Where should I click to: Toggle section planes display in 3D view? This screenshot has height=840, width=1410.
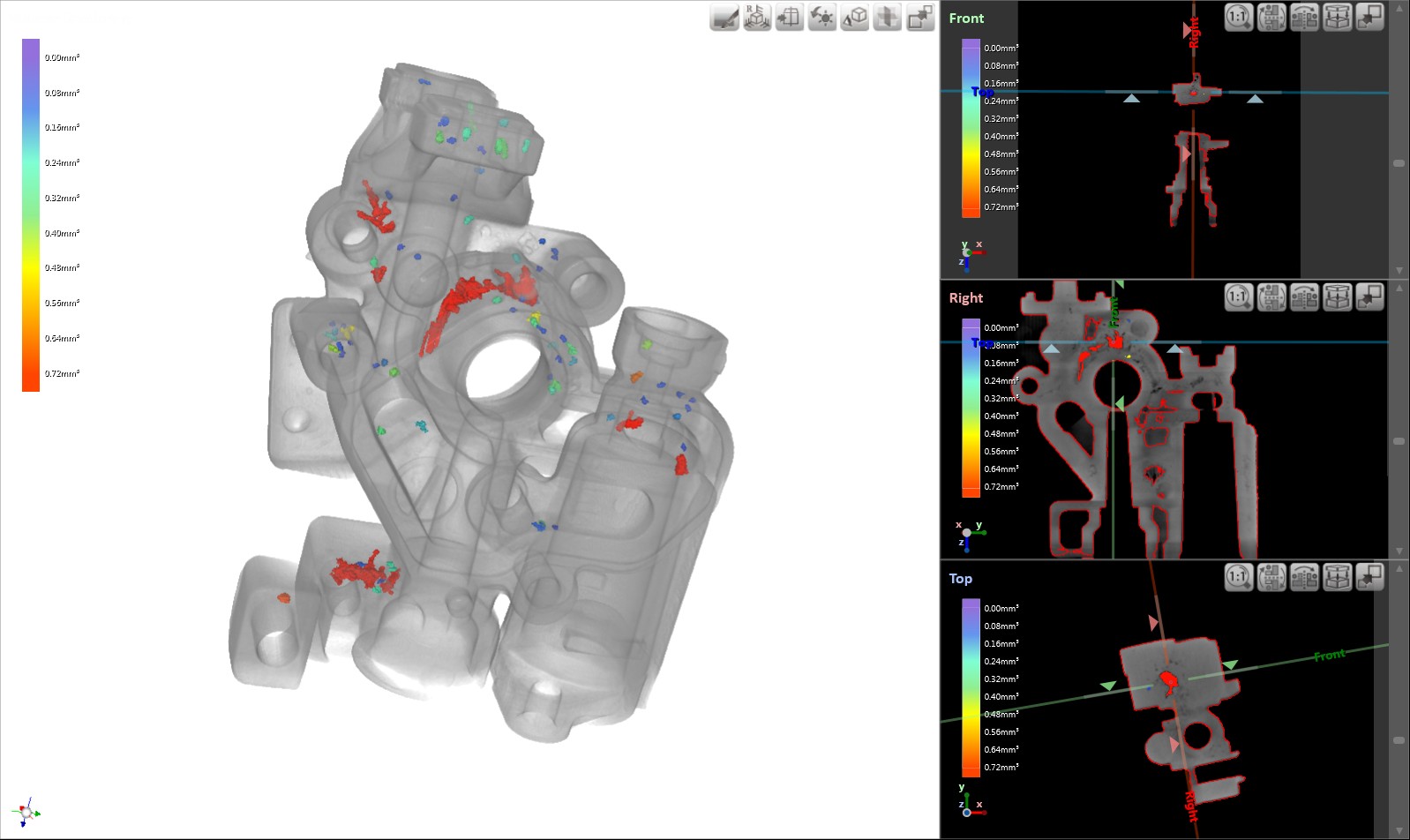click(888, 18)
